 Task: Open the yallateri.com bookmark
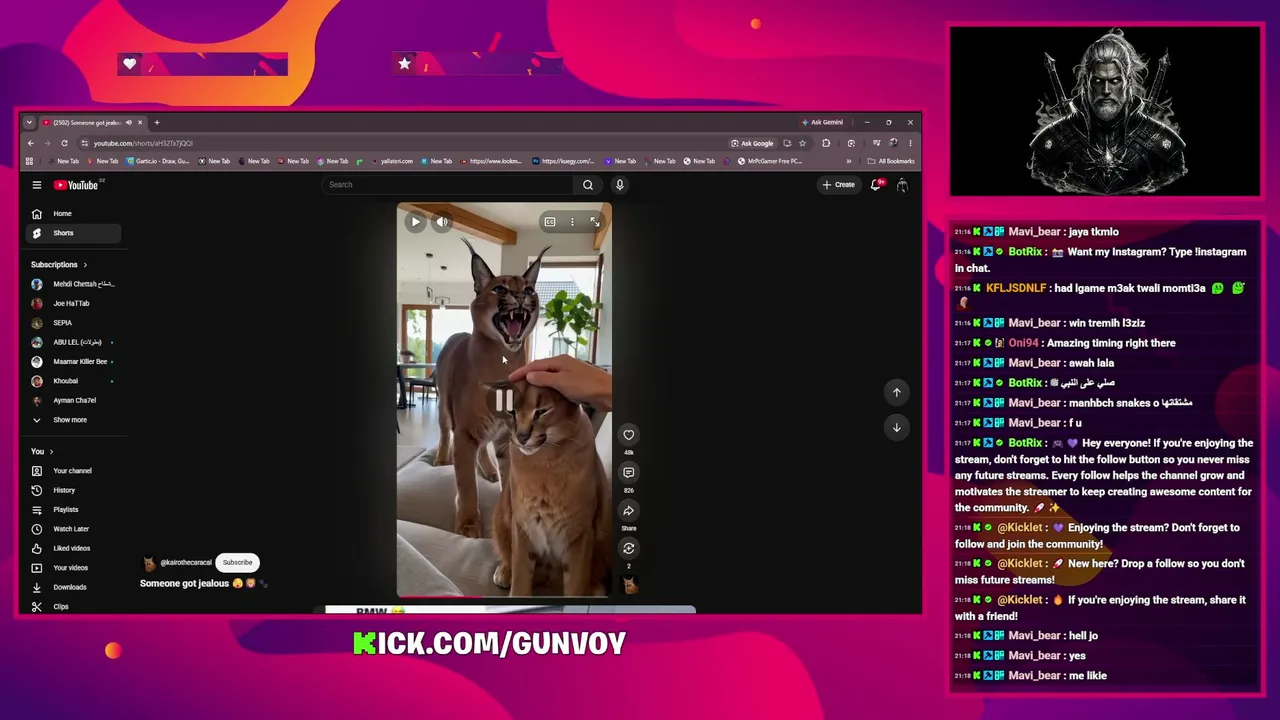tap(391, 161)
